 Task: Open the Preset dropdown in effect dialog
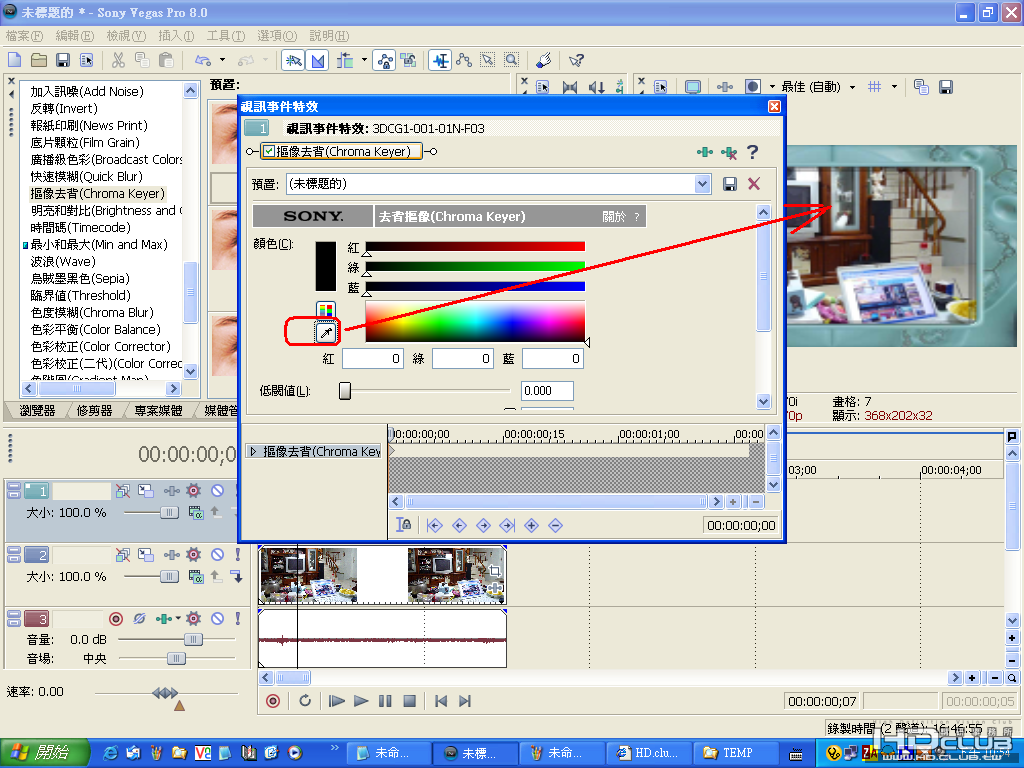[x=703, y=184]
